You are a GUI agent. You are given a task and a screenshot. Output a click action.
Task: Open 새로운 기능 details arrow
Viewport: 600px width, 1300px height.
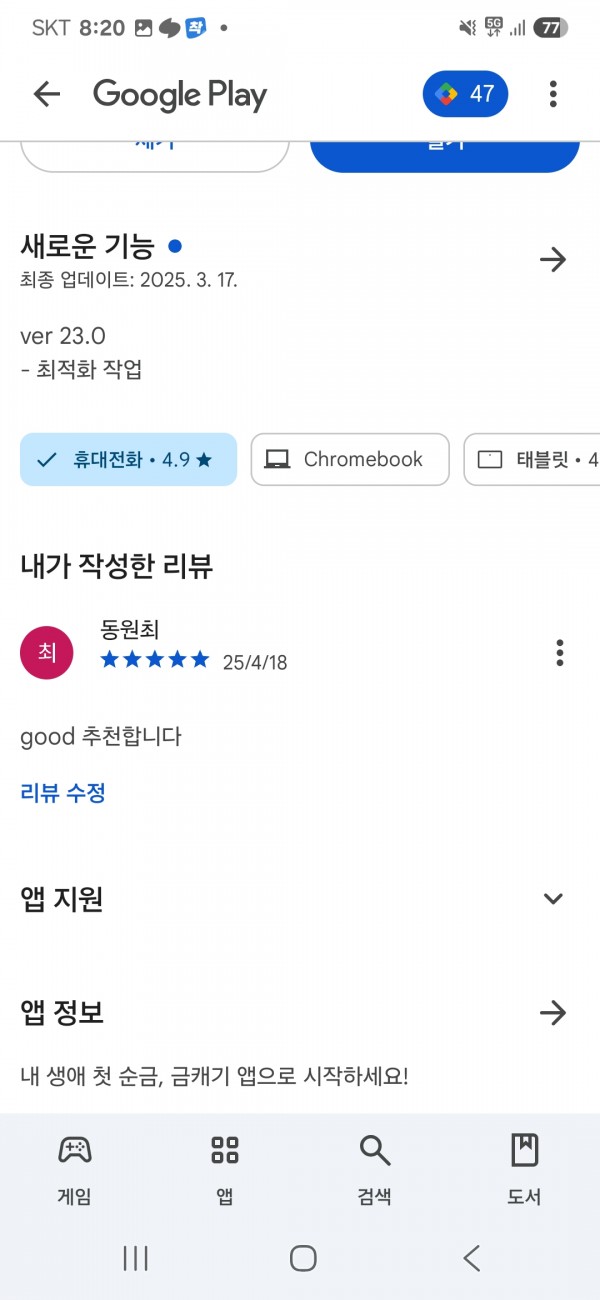click(x=553, y=260)
